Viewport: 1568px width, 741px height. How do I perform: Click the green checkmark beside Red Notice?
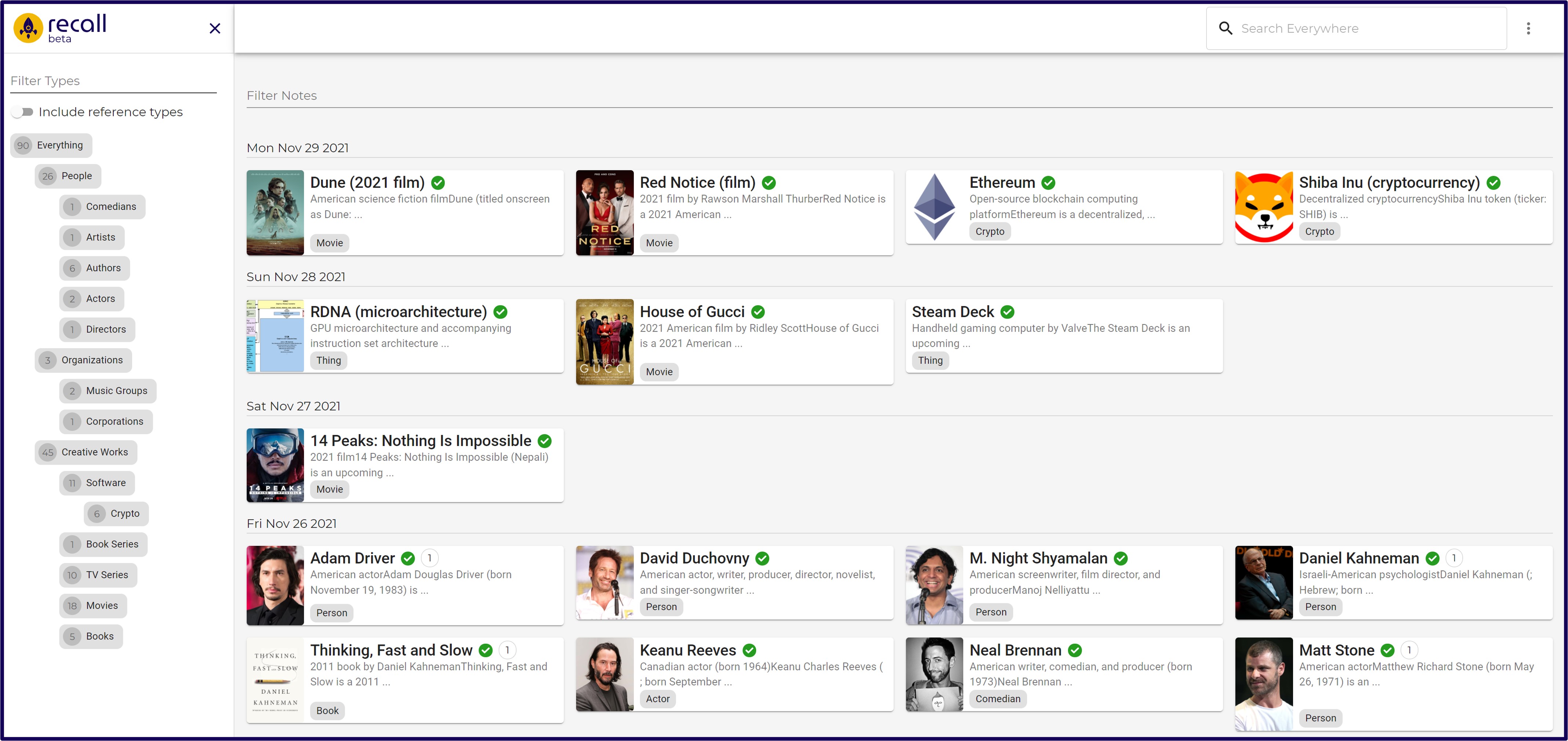click(769, 183)
